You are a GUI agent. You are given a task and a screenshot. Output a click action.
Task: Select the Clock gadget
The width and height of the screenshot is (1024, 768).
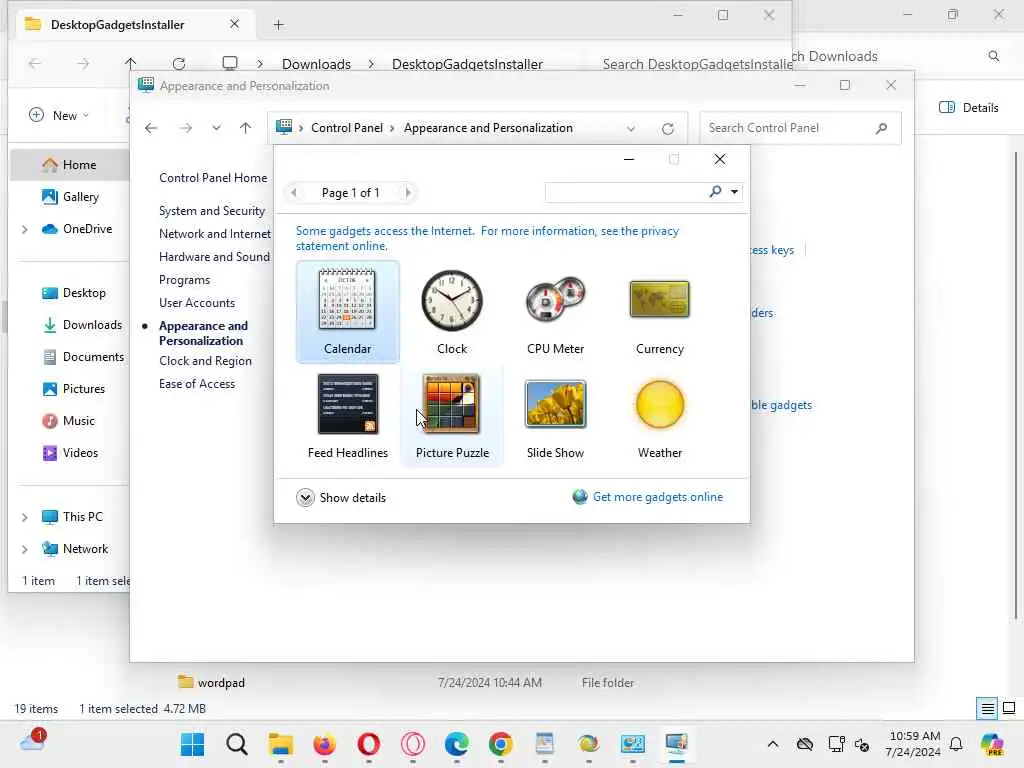point(452,312)
